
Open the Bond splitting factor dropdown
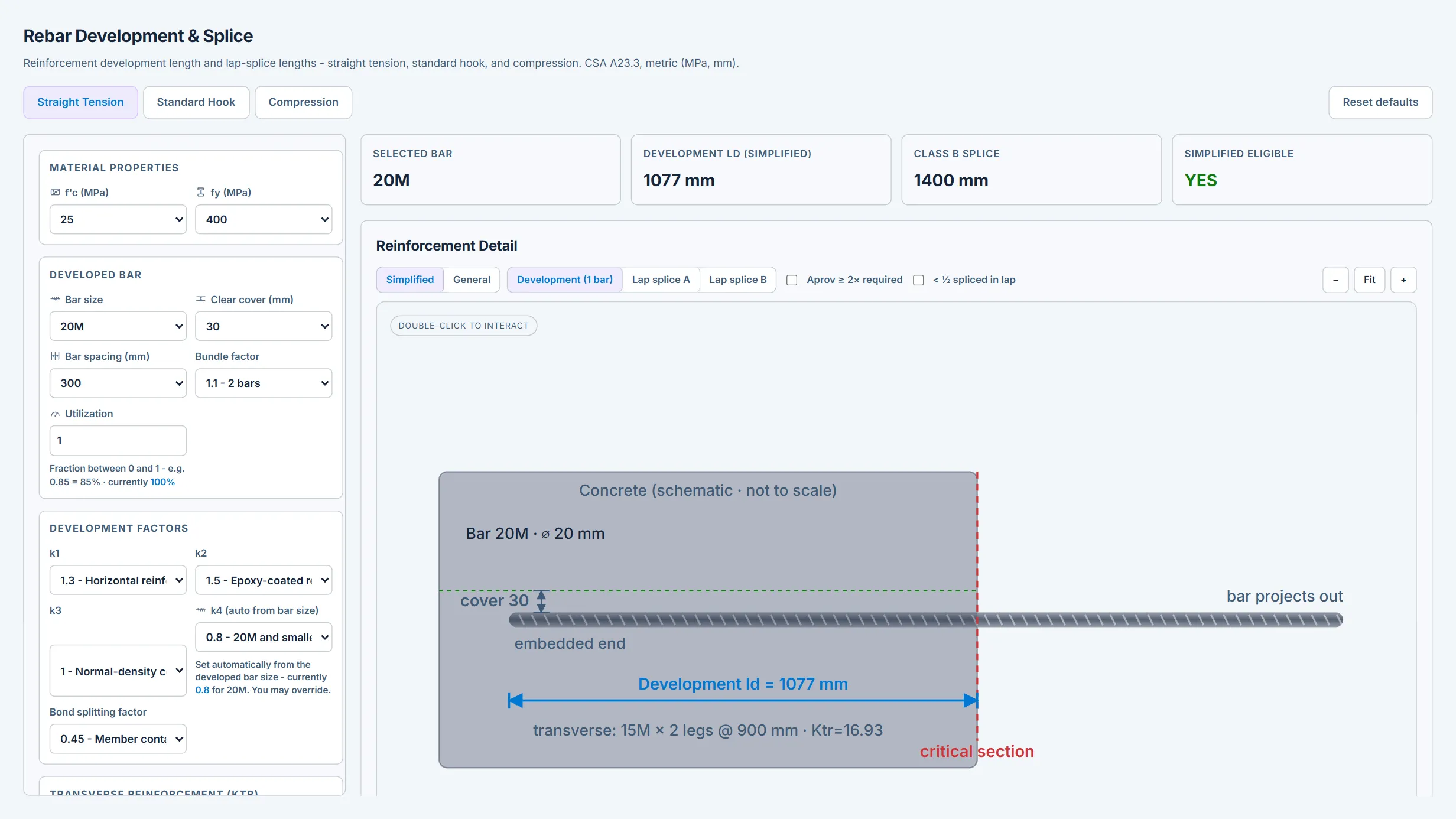pyautogui.click(x=118, y=739)
